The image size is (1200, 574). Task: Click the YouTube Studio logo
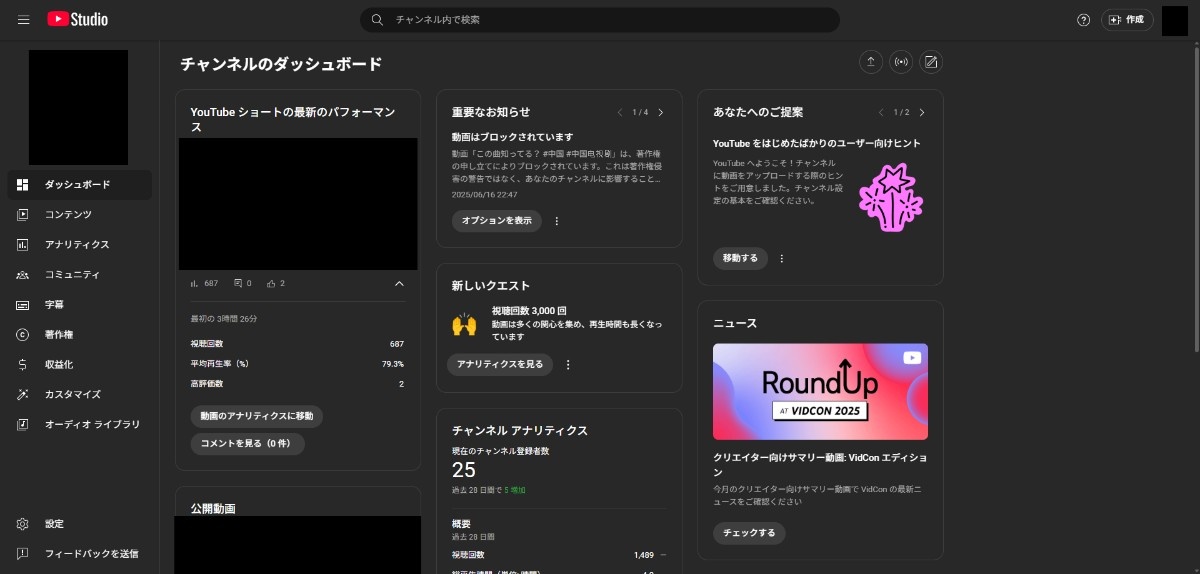pos(77,20)
